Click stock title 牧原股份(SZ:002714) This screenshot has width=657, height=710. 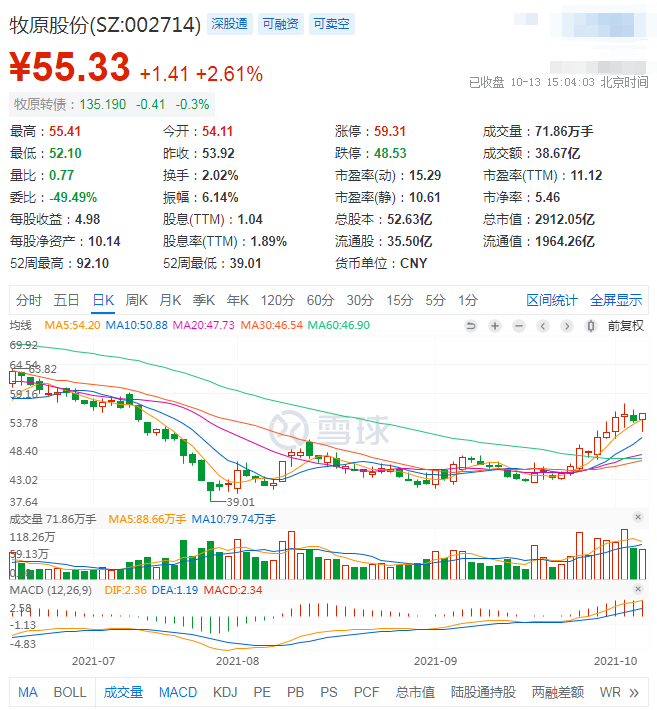pos(105,25)
